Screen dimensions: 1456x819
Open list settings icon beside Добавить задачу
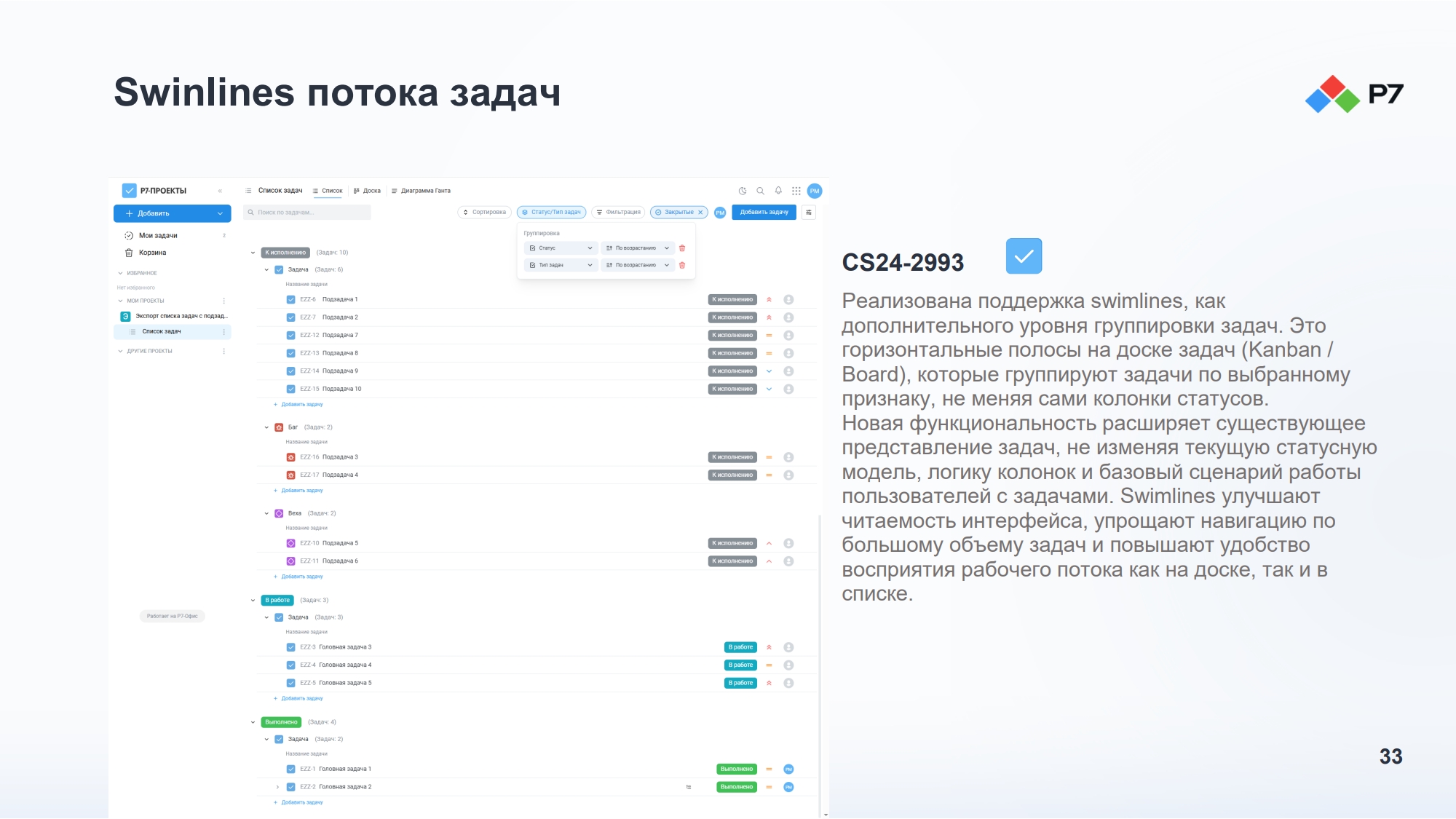[x=809, y=213]
